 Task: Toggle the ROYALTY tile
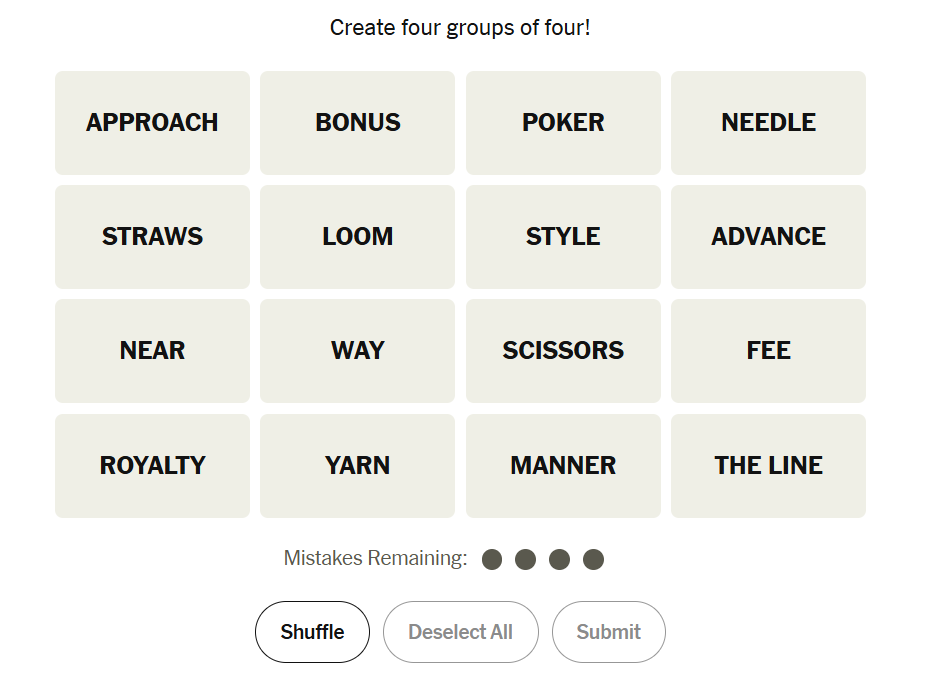tap(152, 466)
